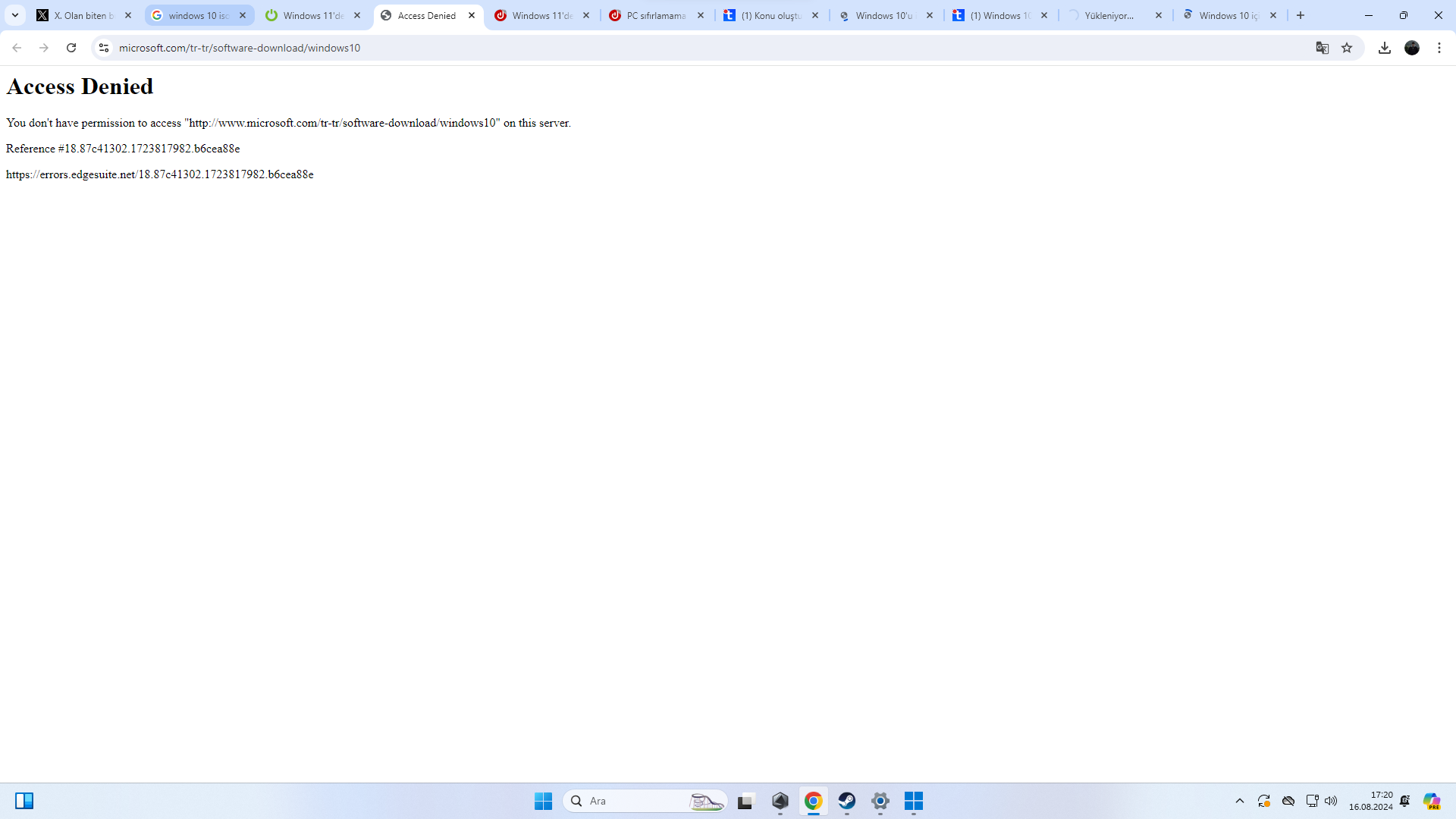
Task: Close the 'Windows 10 iç' tab
Action: [1273, 15]
